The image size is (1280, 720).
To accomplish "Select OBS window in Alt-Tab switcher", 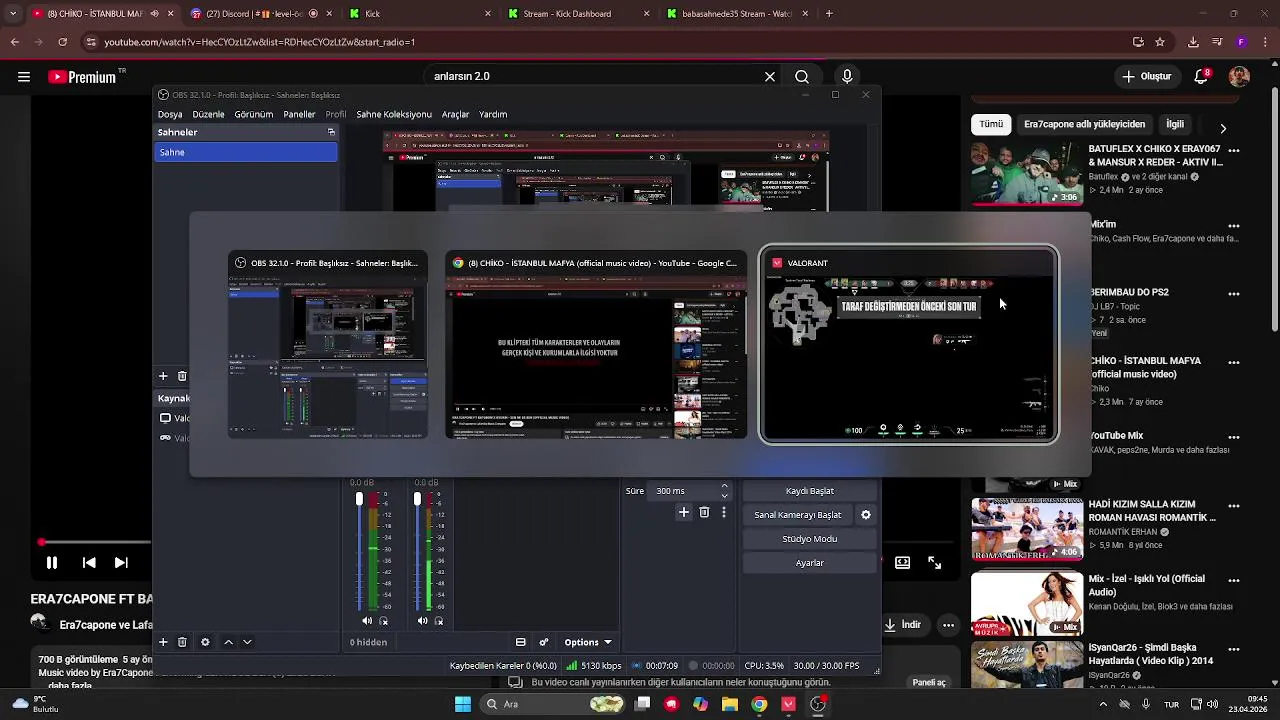I will pyautogui.click(x=328, y=344).
